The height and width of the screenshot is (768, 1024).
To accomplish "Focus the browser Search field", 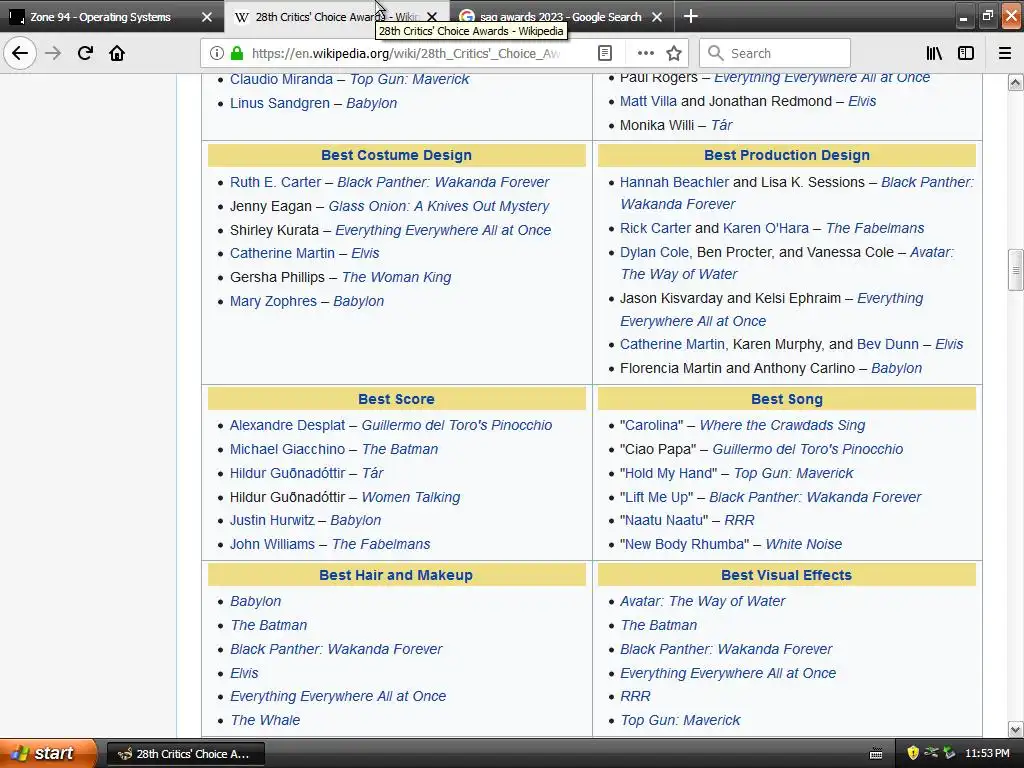I will [775, 53].
